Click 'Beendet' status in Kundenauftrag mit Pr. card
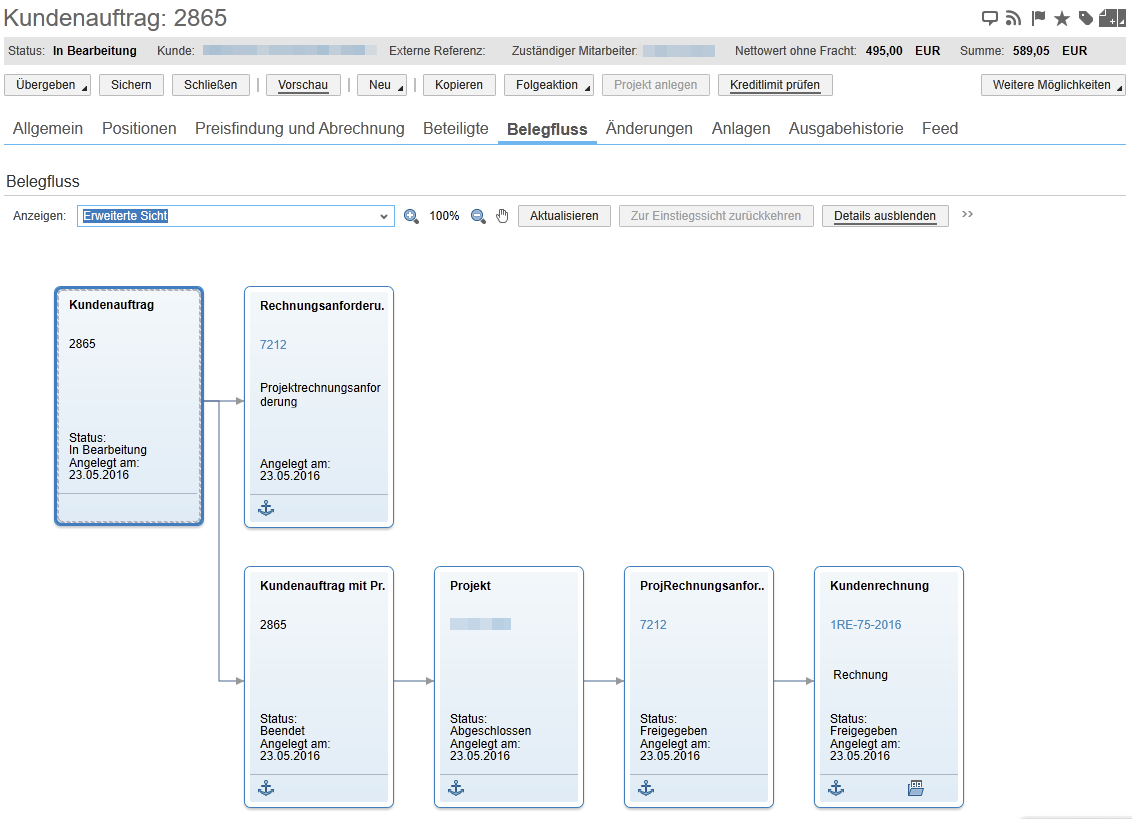The height and width of the screenshot is (819, 1132). (282, 731)
